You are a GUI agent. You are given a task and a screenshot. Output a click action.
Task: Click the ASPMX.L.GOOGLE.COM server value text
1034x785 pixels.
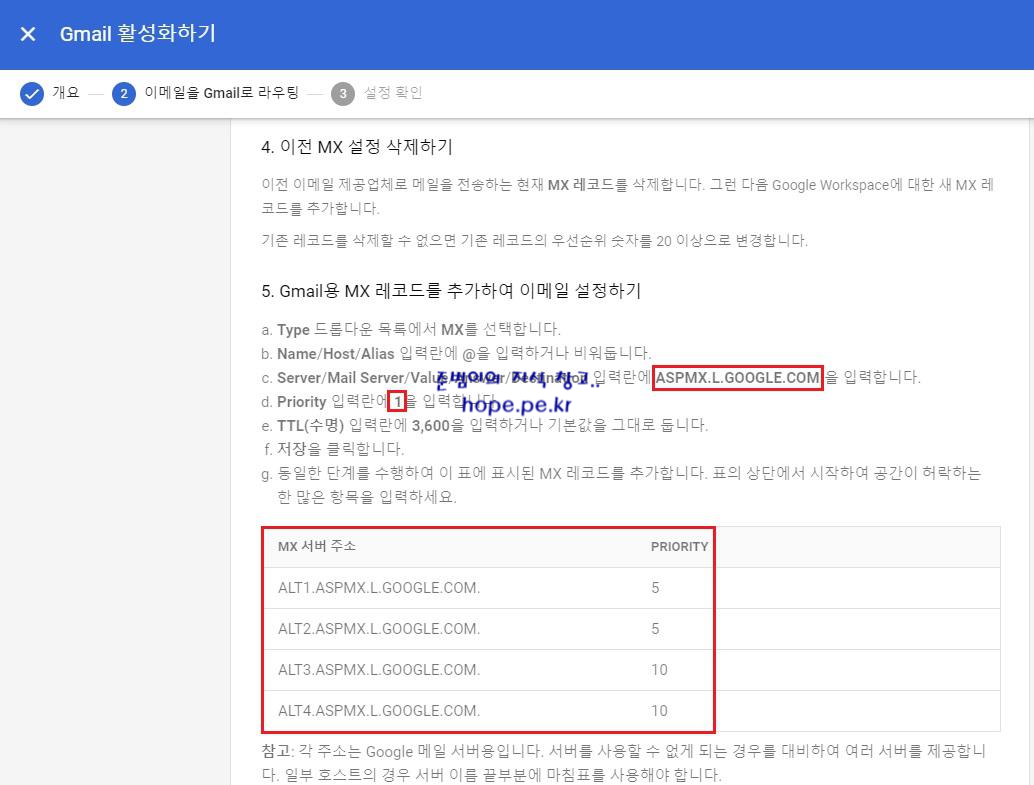pos(737,377)
